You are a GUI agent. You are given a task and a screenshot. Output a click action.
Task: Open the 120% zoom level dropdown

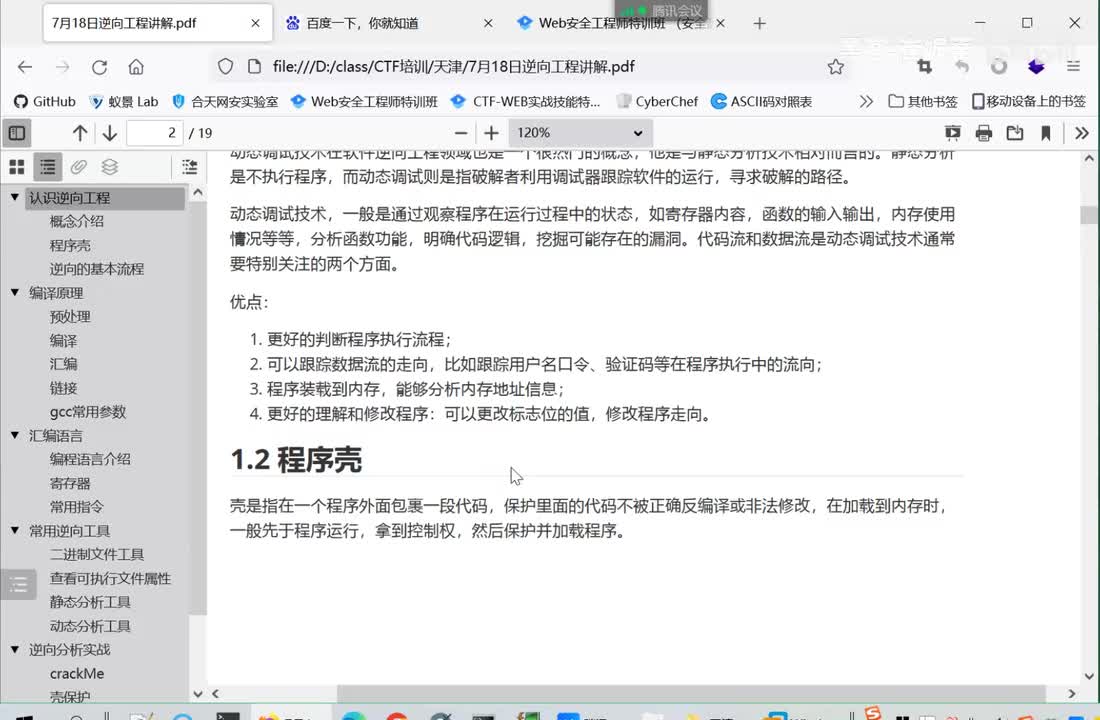580,133
